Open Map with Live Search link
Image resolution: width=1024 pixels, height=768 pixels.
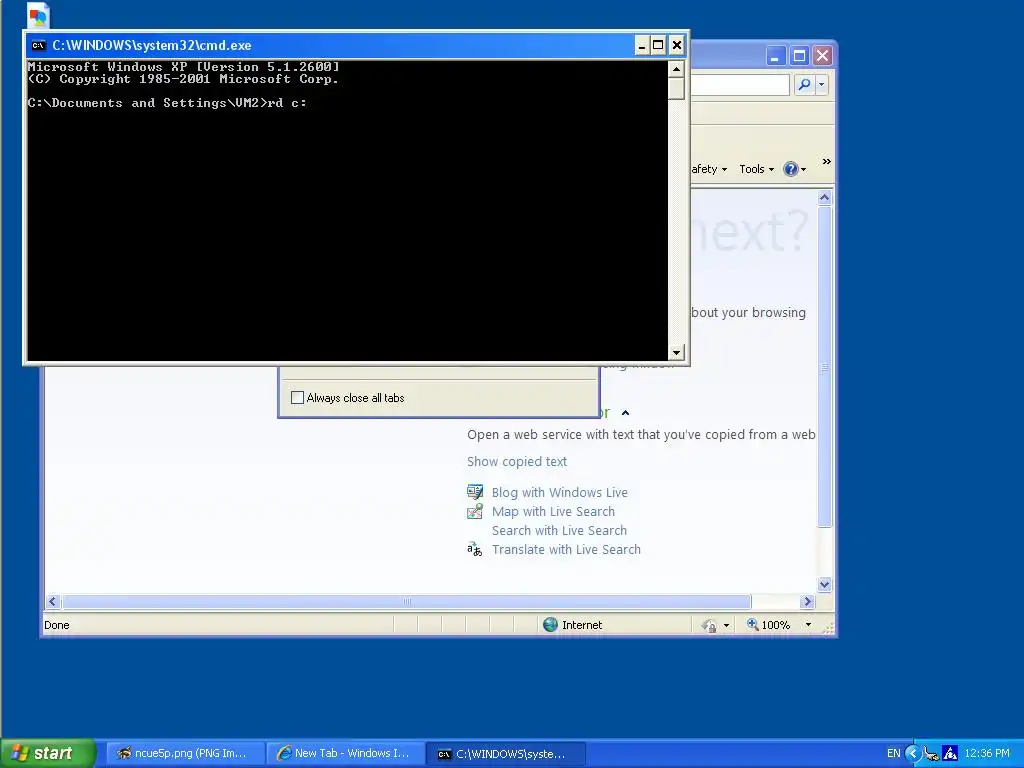(553, 511)
